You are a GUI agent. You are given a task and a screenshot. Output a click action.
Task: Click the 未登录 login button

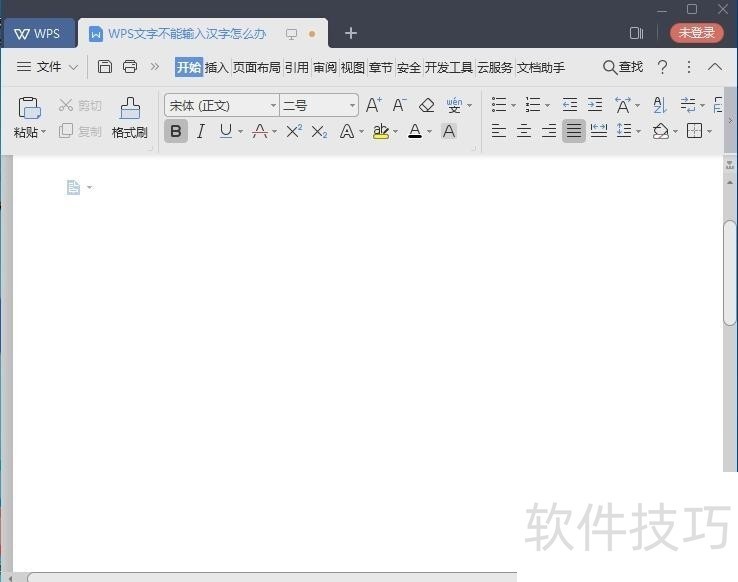coord(697,33)
